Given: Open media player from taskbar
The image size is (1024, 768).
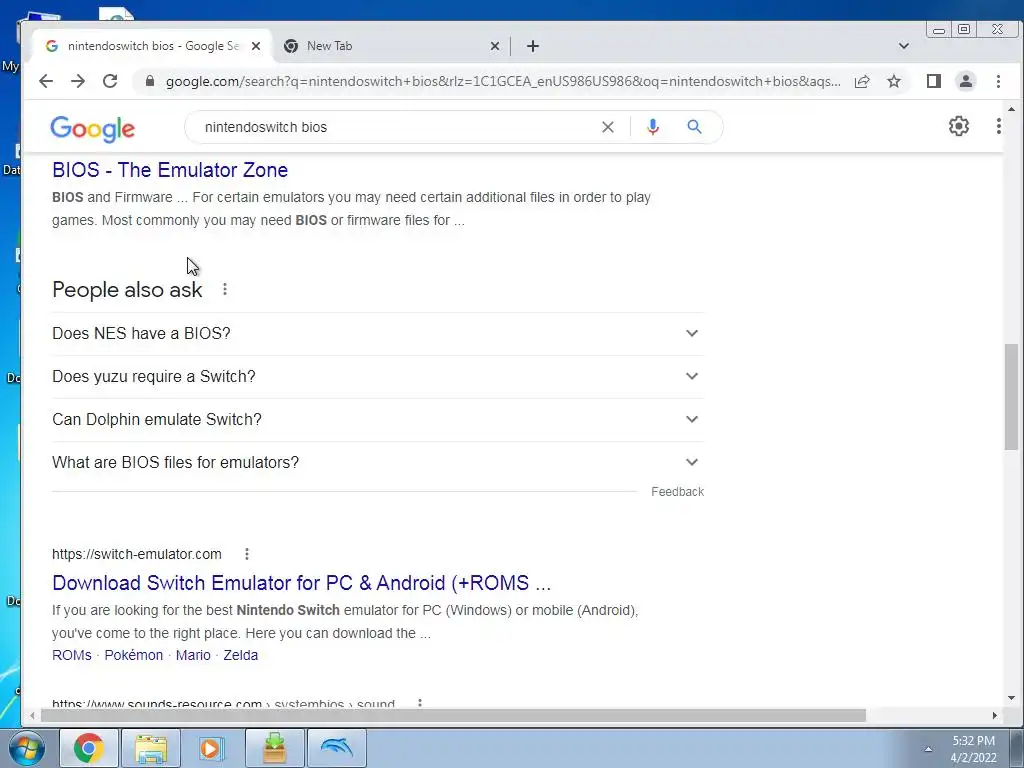Looking at the screenshot, I should coord(212,748).
